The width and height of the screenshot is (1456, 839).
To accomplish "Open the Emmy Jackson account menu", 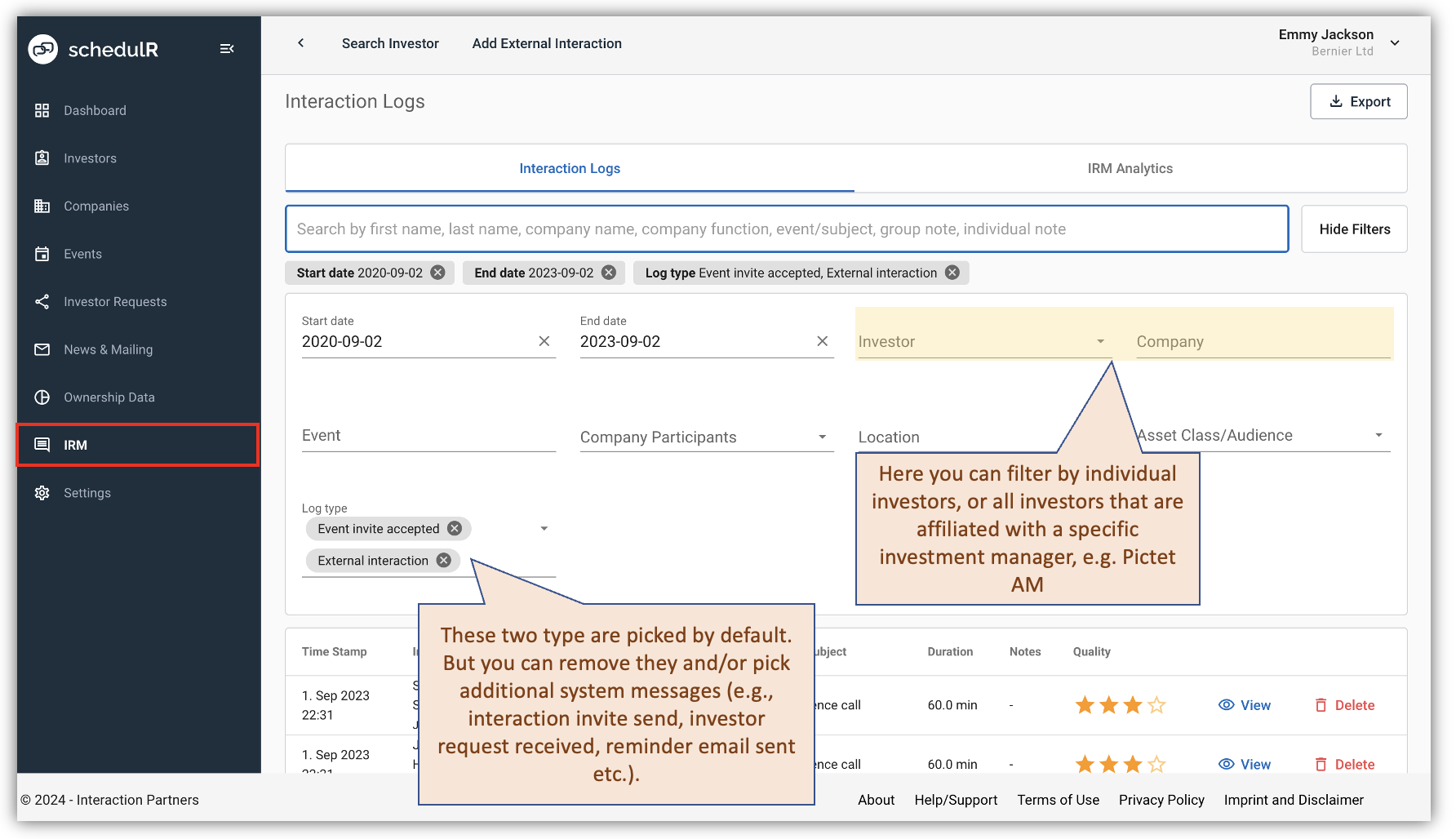I will 1396,42.
